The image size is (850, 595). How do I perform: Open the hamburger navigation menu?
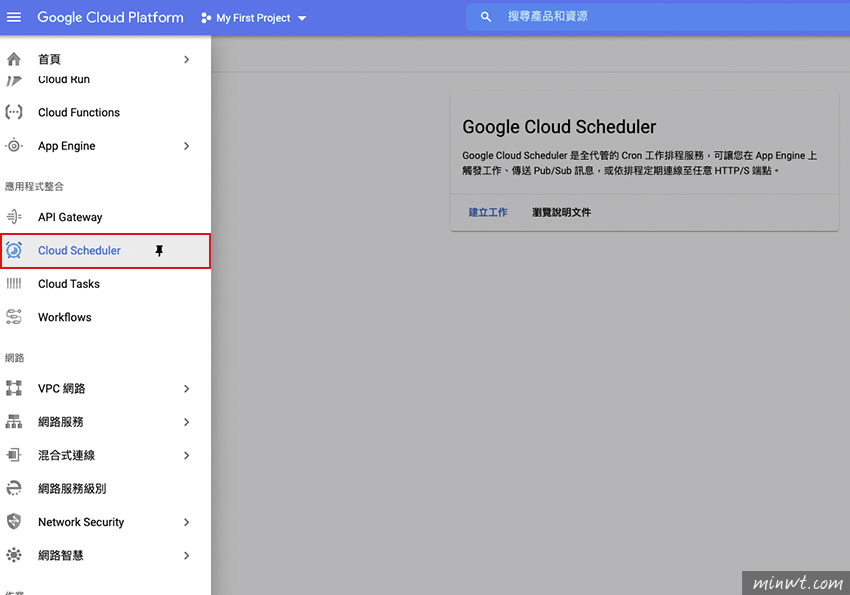tap(14, 17)
